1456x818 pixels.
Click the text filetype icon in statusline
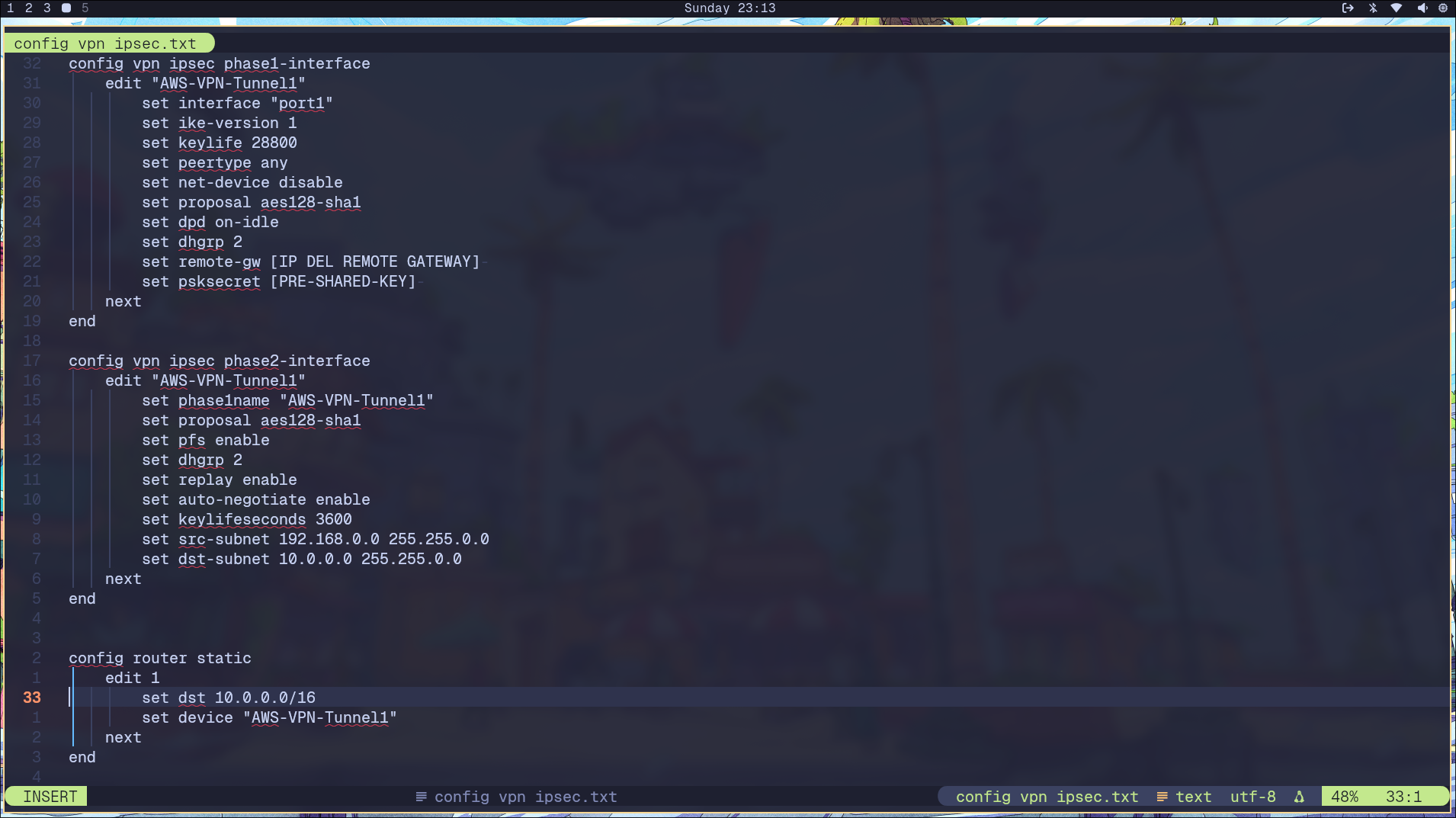click(1162, 797)
